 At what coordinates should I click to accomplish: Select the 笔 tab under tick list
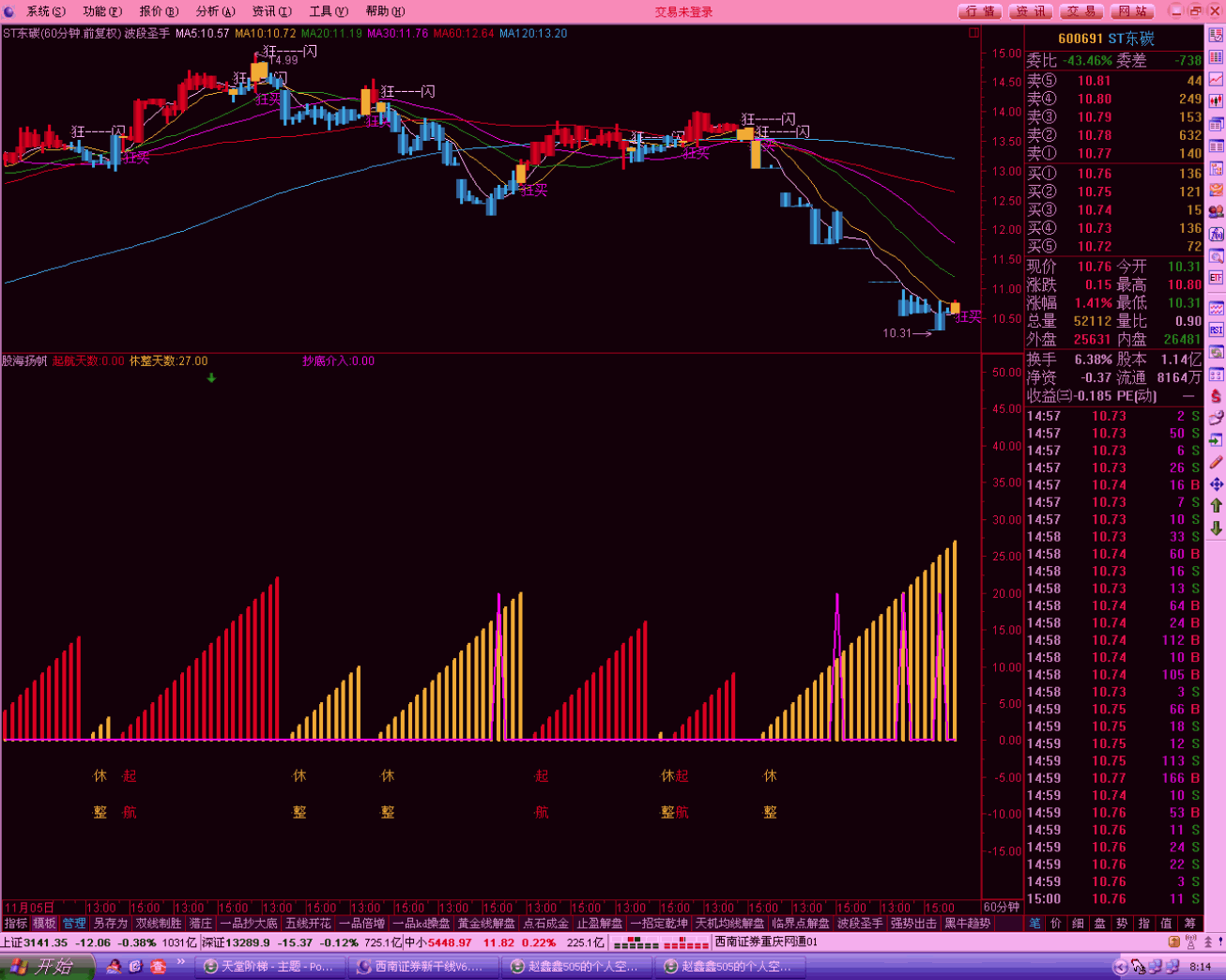coord(1034,924)
